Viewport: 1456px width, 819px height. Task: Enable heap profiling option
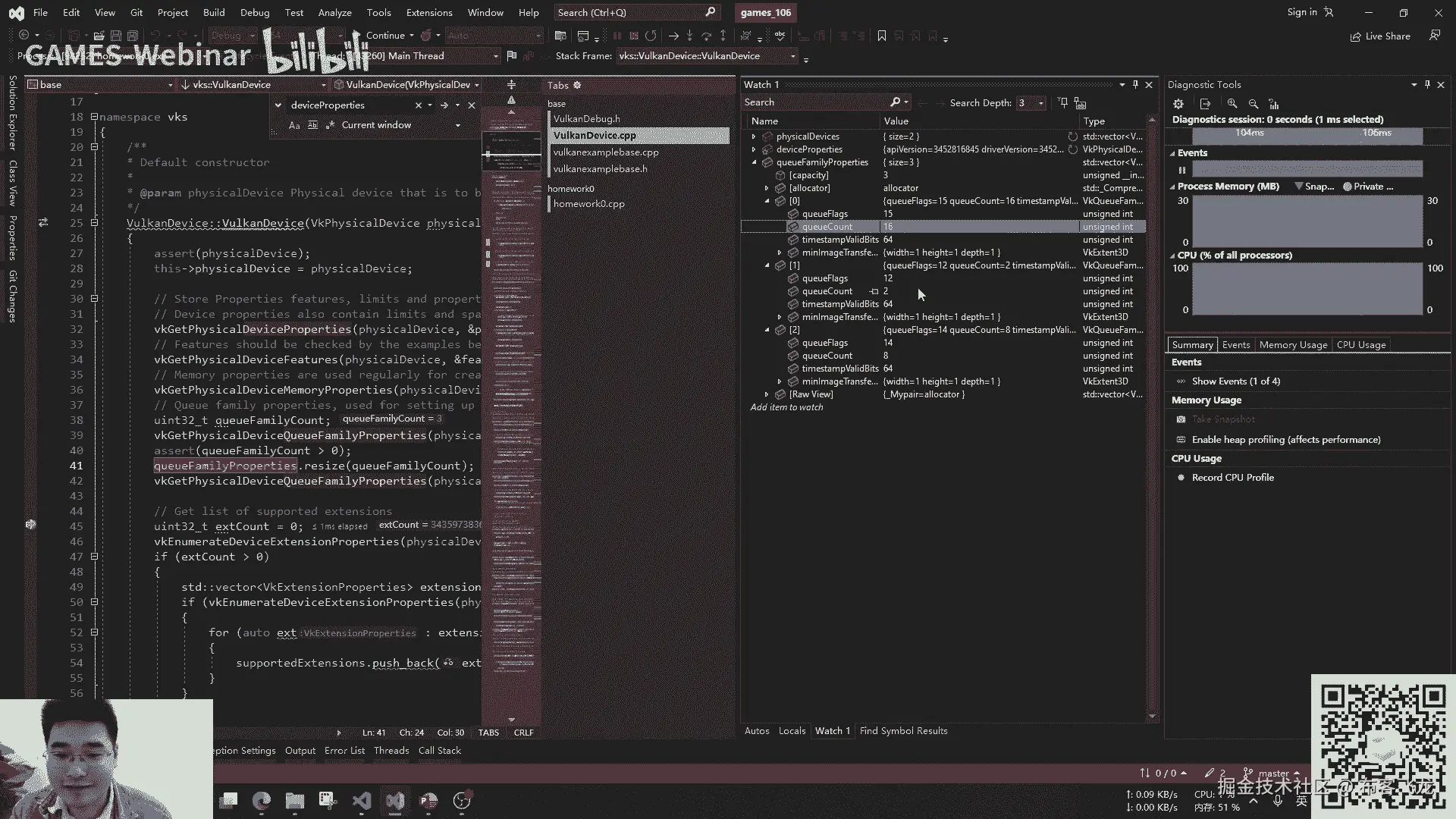(1285, 440)
